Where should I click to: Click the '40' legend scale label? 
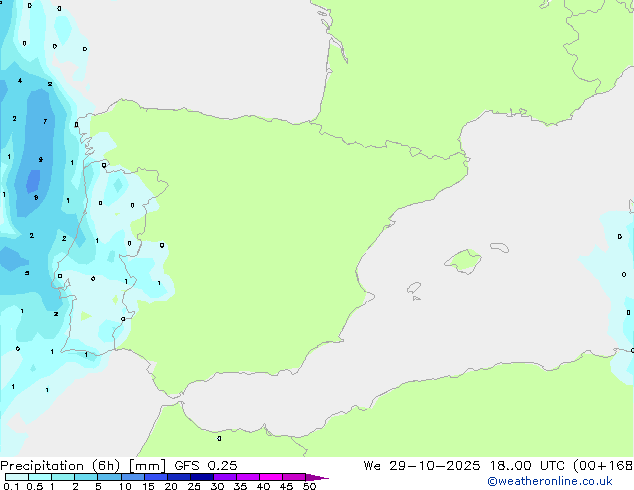[263, 486]
